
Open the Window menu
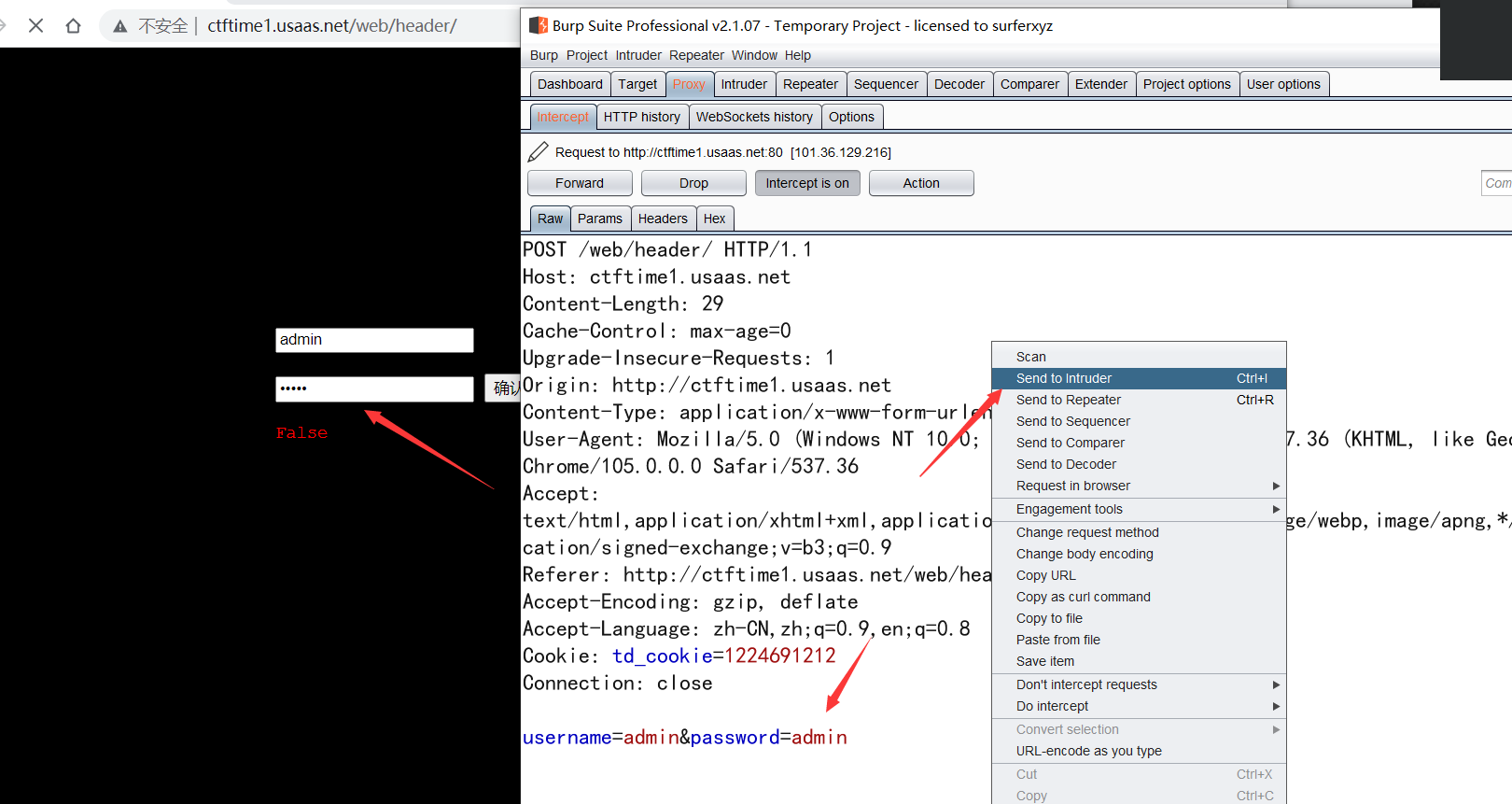coord(754,55)
